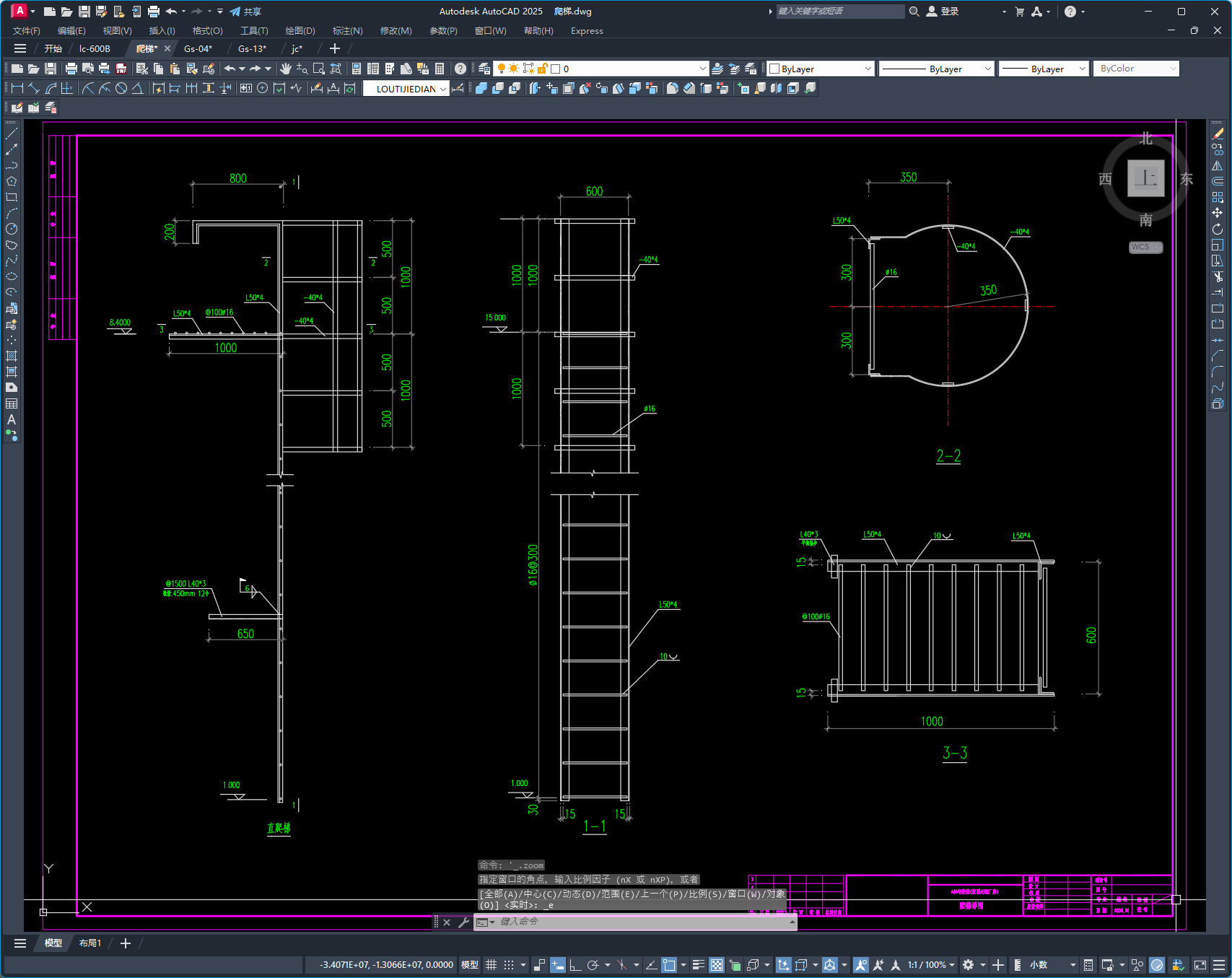Viewport: 1232px width, 978px height.
Task: Click the command line input field
Action: click(635, 922)
